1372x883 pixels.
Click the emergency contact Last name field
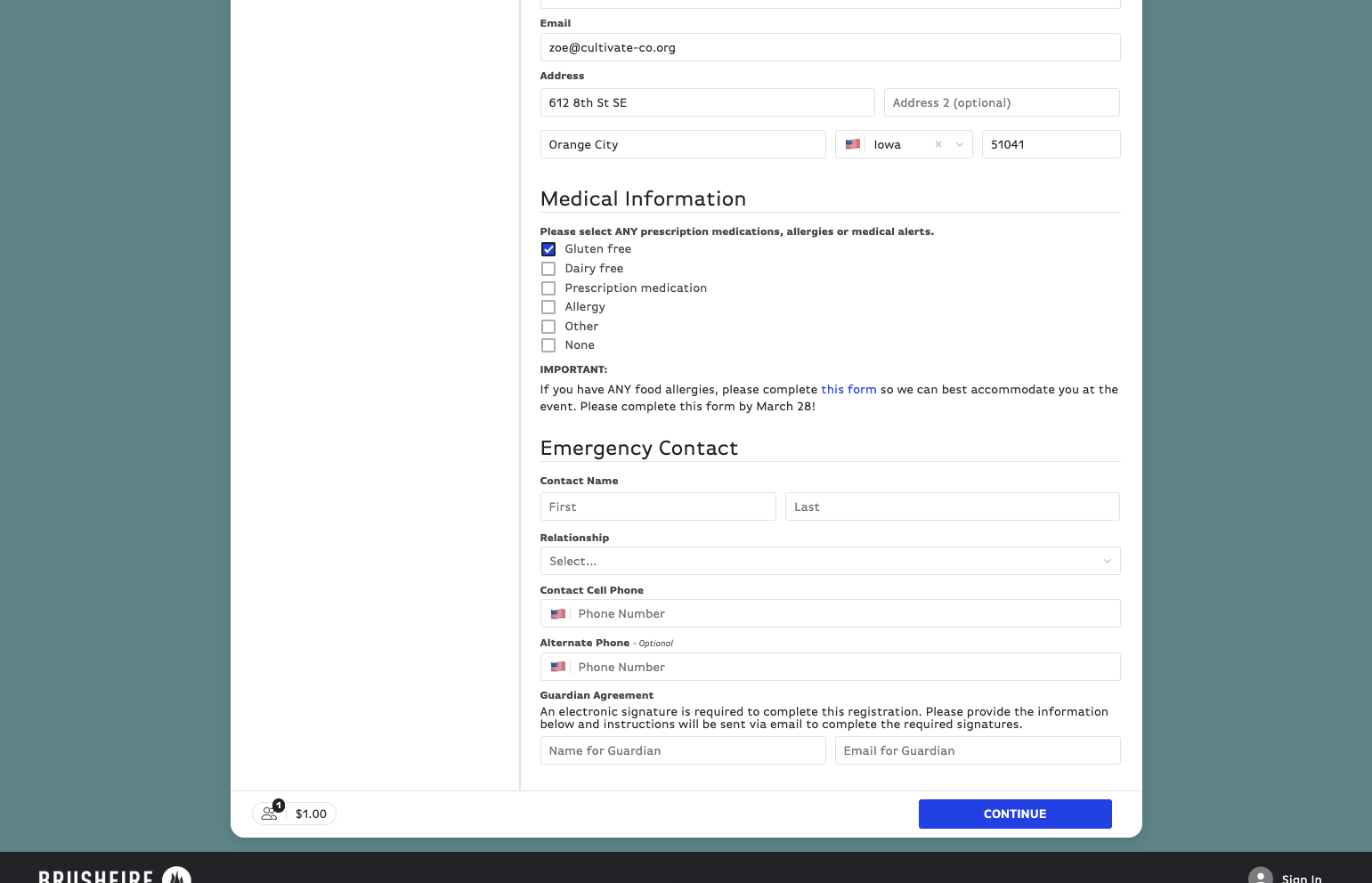click(953, 506)
